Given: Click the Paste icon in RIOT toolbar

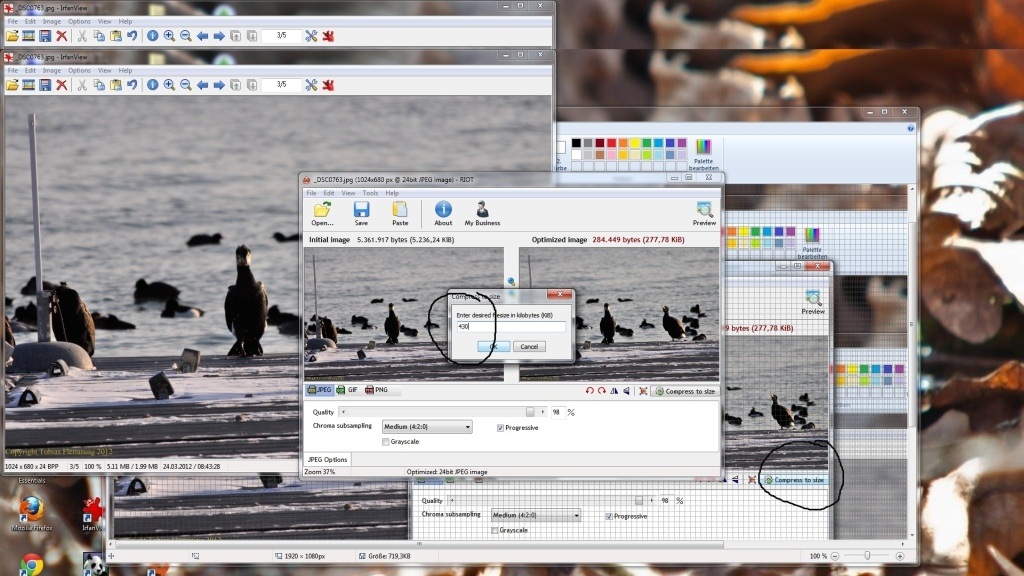Looking at the screenshot, I should pyautogui.click(x=400, y=214).
